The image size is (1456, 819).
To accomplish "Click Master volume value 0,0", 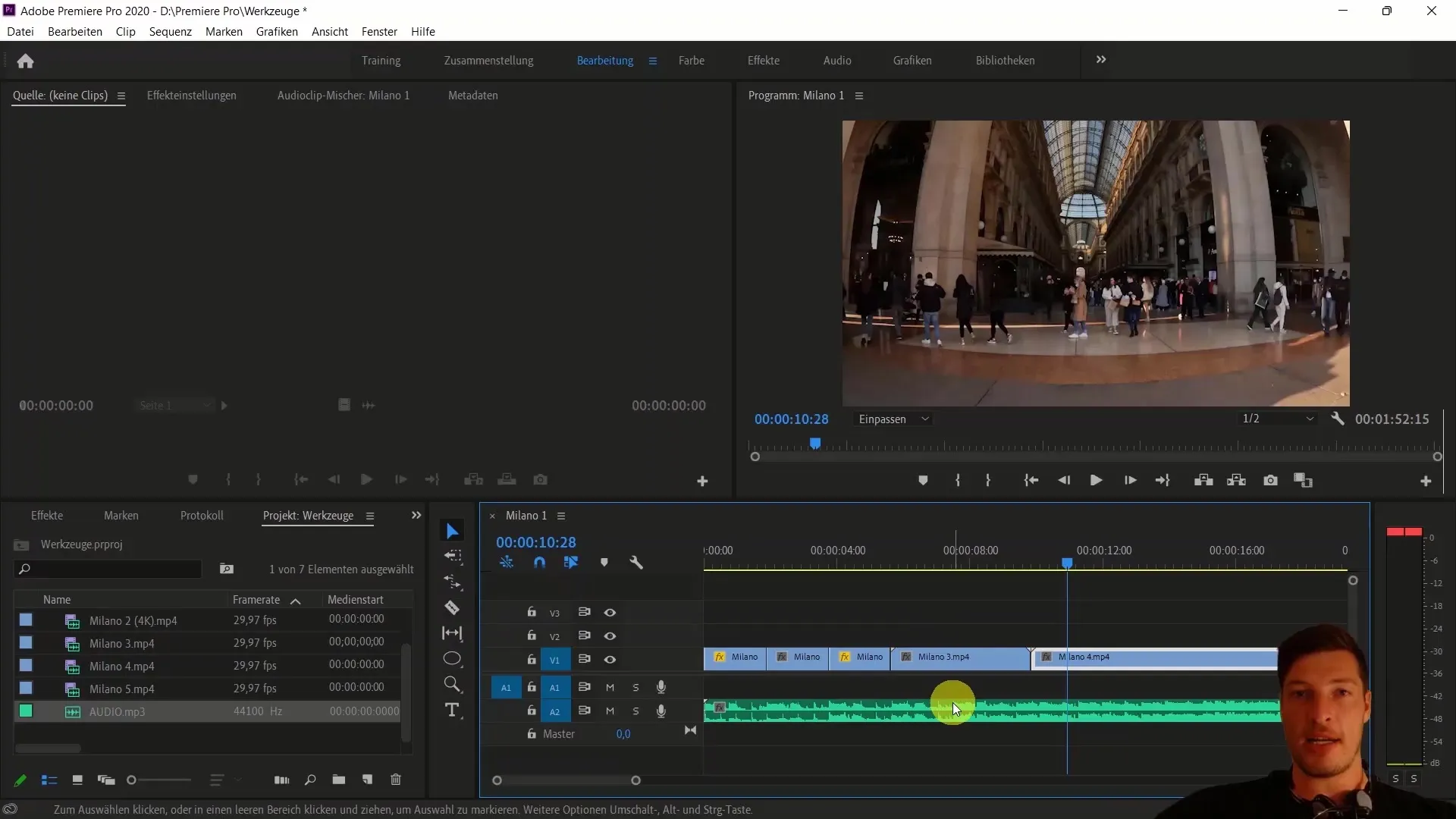I will tap(623, 734).
